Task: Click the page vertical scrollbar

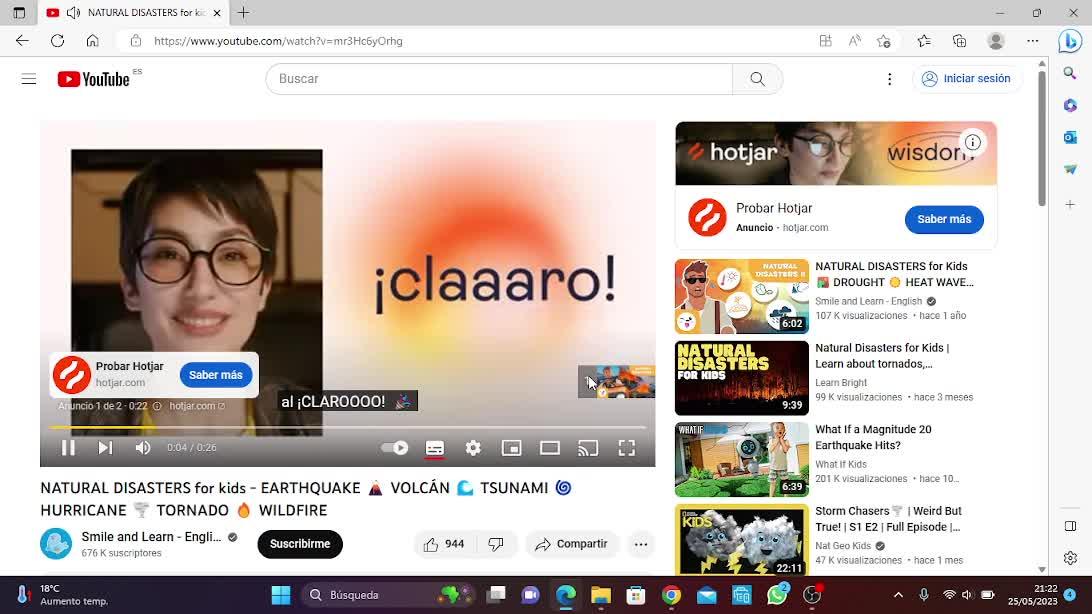Action: coord(1042,139)
